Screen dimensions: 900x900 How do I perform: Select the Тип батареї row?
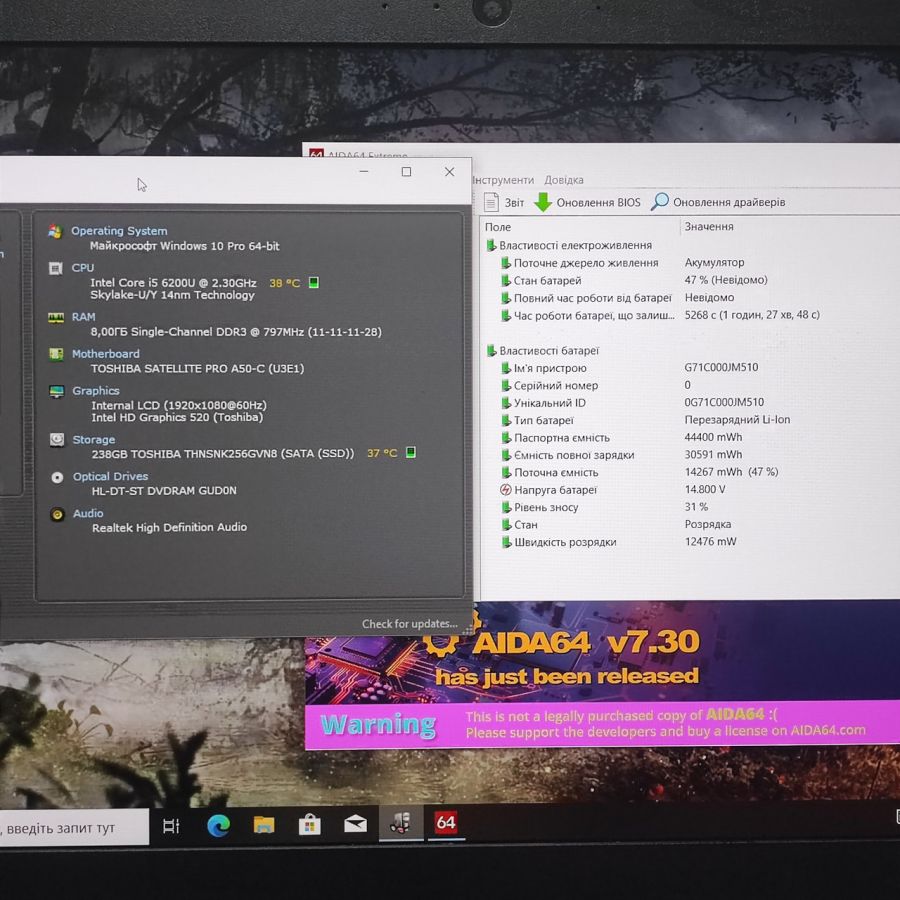click(x=689, y=420)
